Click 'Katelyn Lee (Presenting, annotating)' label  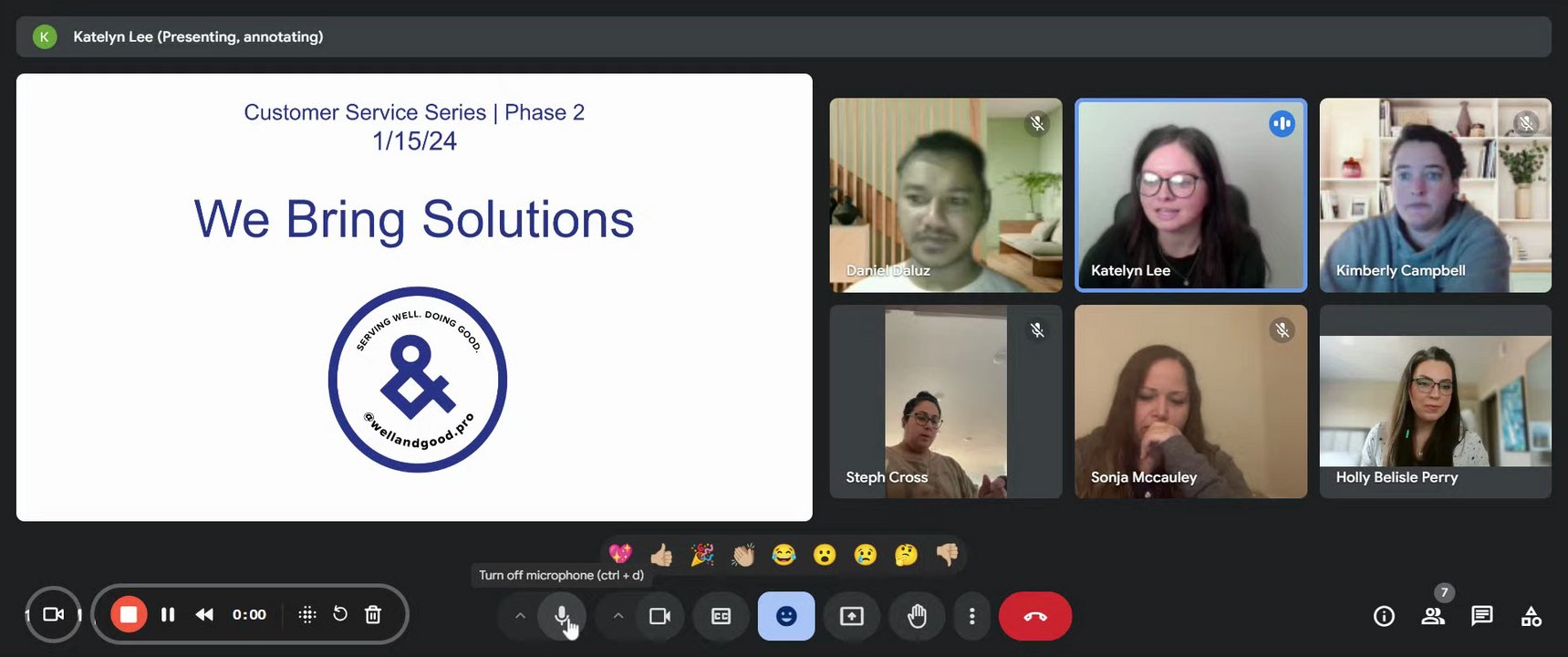198,36
